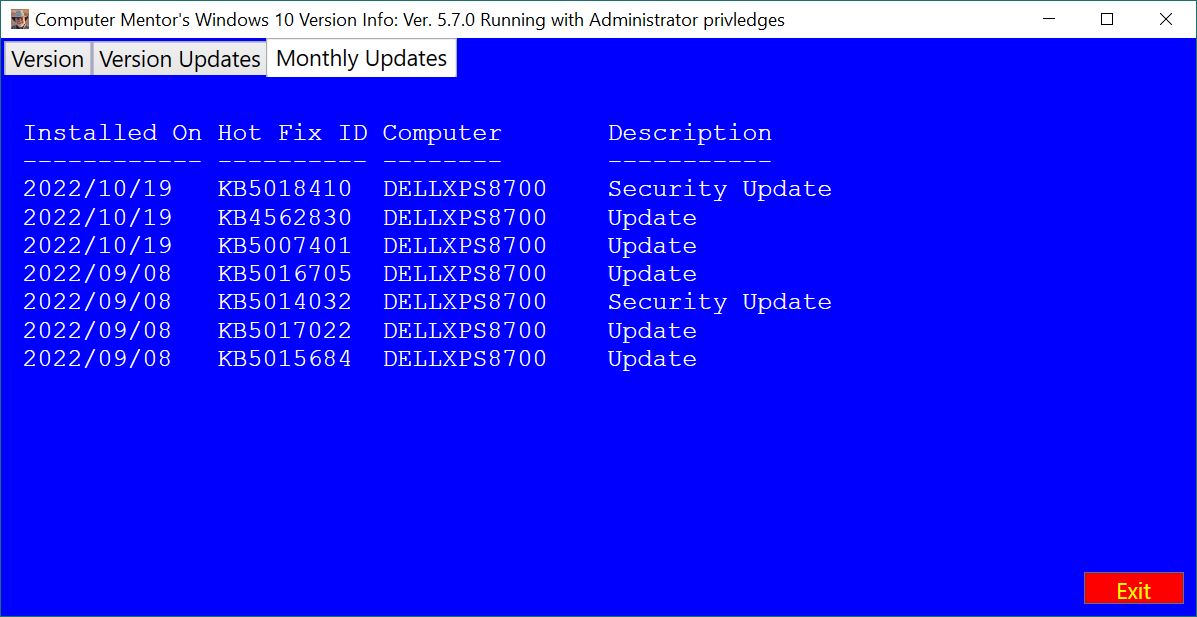Click the Computer column header
The height and width of the screenshot is (617, 1197).
pyautogui.click(x=442, y=133)
